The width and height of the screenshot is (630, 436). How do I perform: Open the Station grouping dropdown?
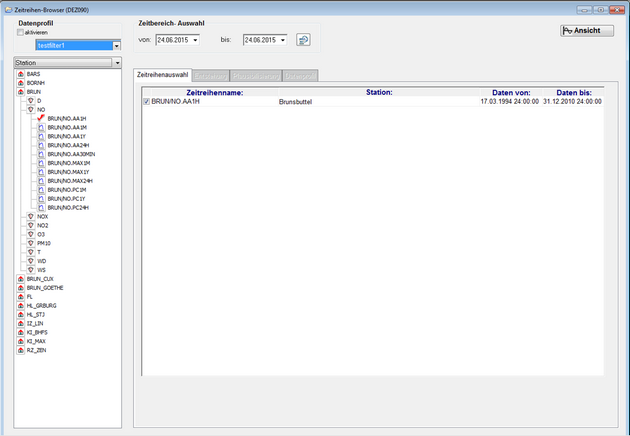[x=116, y=62]
